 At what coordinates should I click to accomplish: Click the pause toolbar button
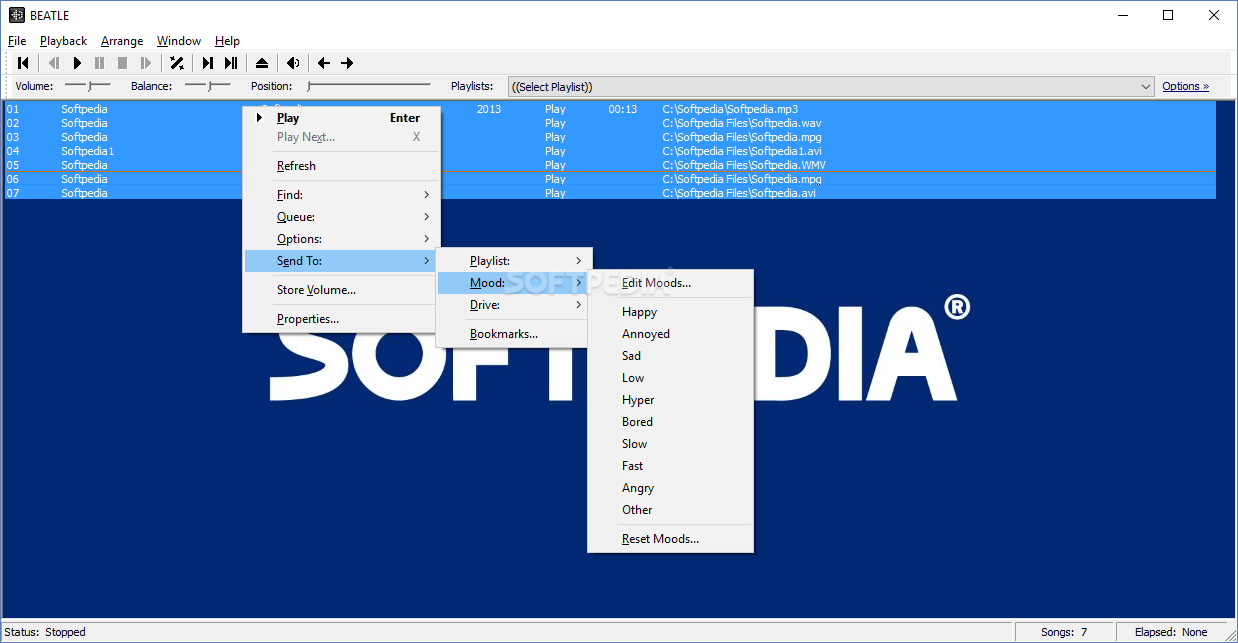(100, 63)
